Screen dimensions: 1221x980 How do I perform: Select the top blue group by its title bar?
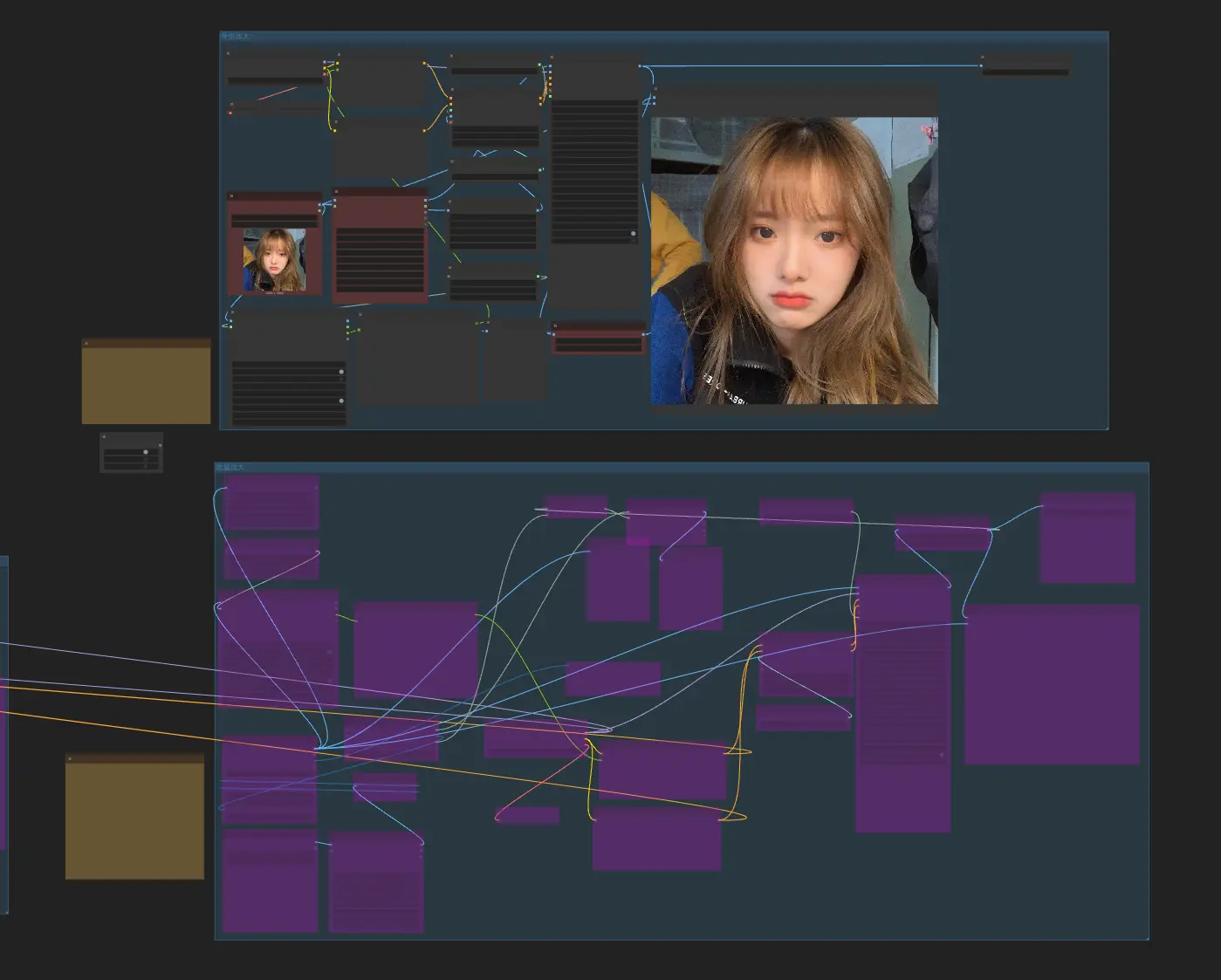coord(663,37)
